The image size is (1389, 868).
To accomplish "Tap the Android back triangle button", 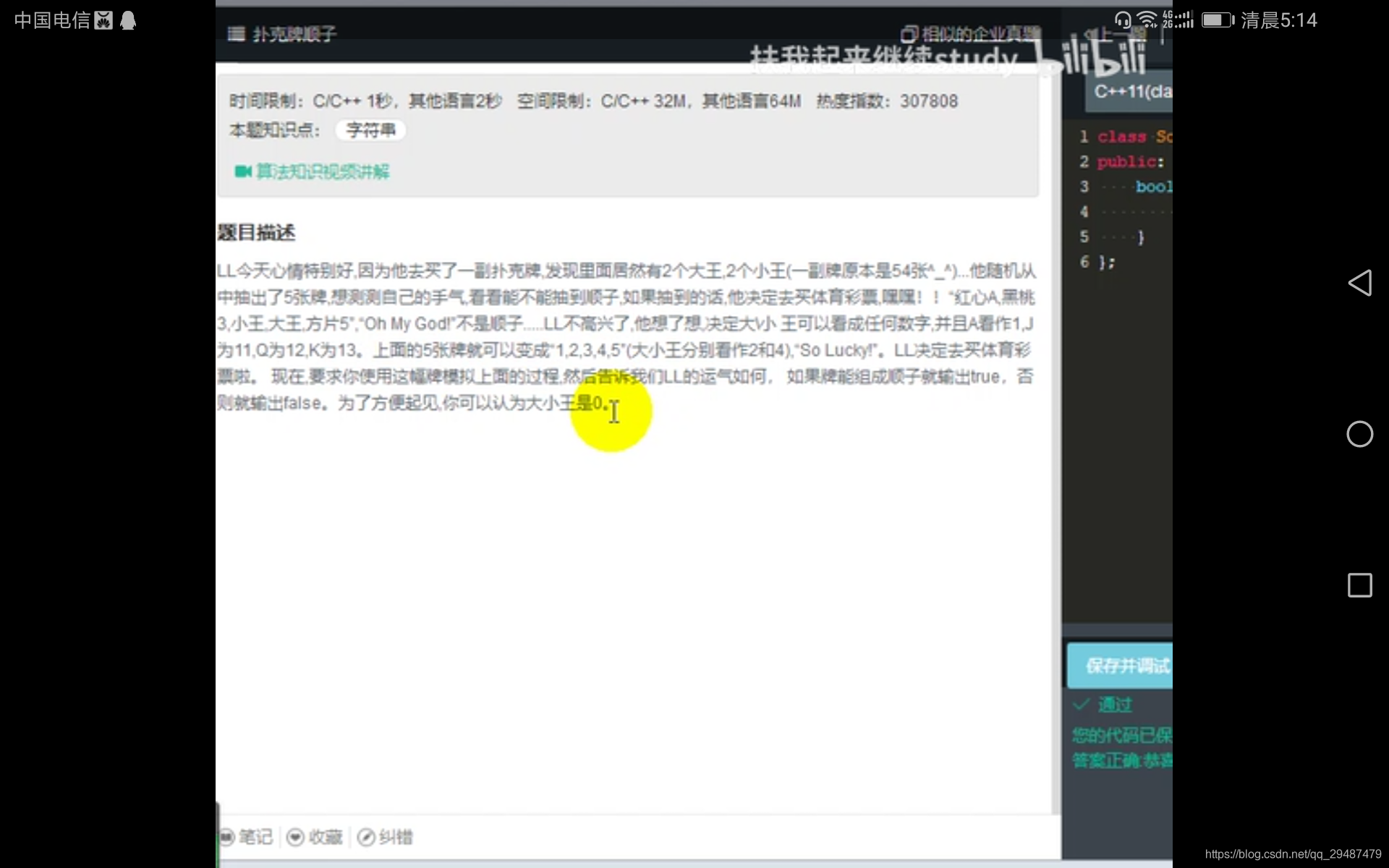I will point(1359,283).
